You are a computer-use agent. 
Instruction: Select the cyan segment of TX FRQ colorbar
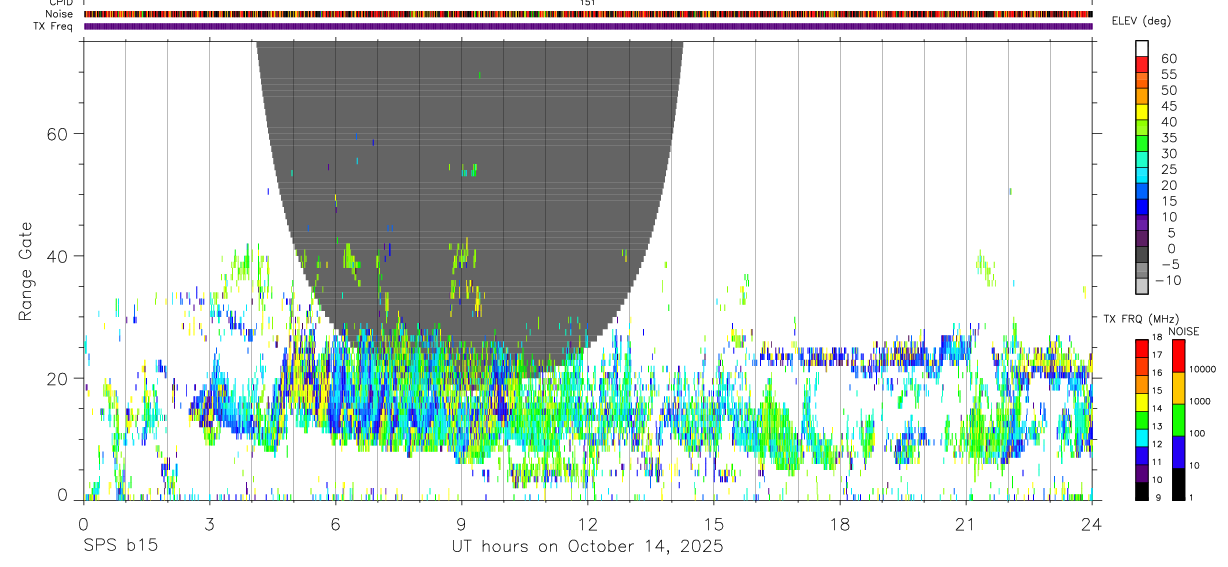point(1142,437)
